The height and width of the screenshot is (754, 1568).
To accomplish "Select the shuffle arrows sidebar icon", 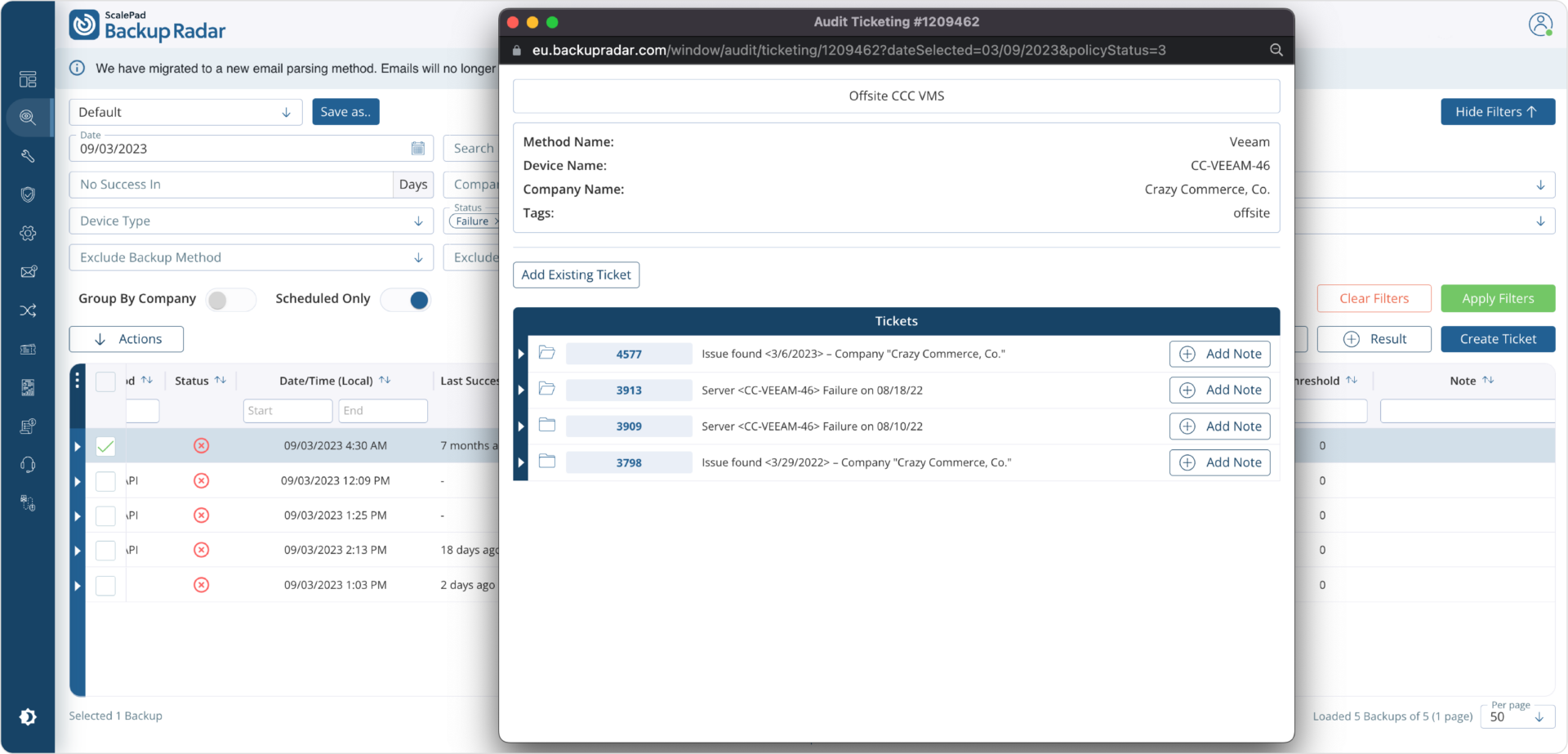I will pos(28,310).
